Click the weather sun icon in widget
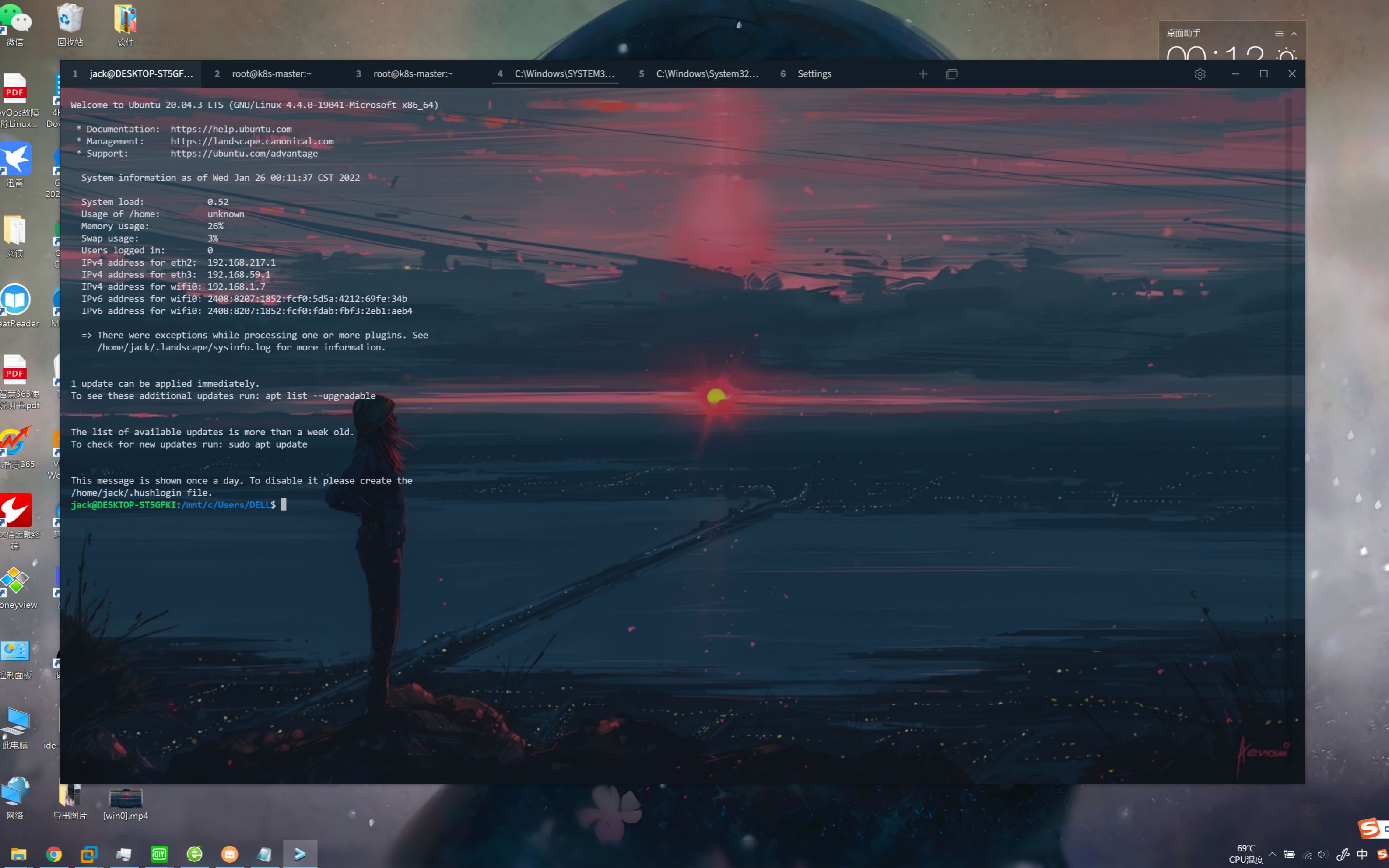1389x868 pixels. click(x=1286, y=56)
